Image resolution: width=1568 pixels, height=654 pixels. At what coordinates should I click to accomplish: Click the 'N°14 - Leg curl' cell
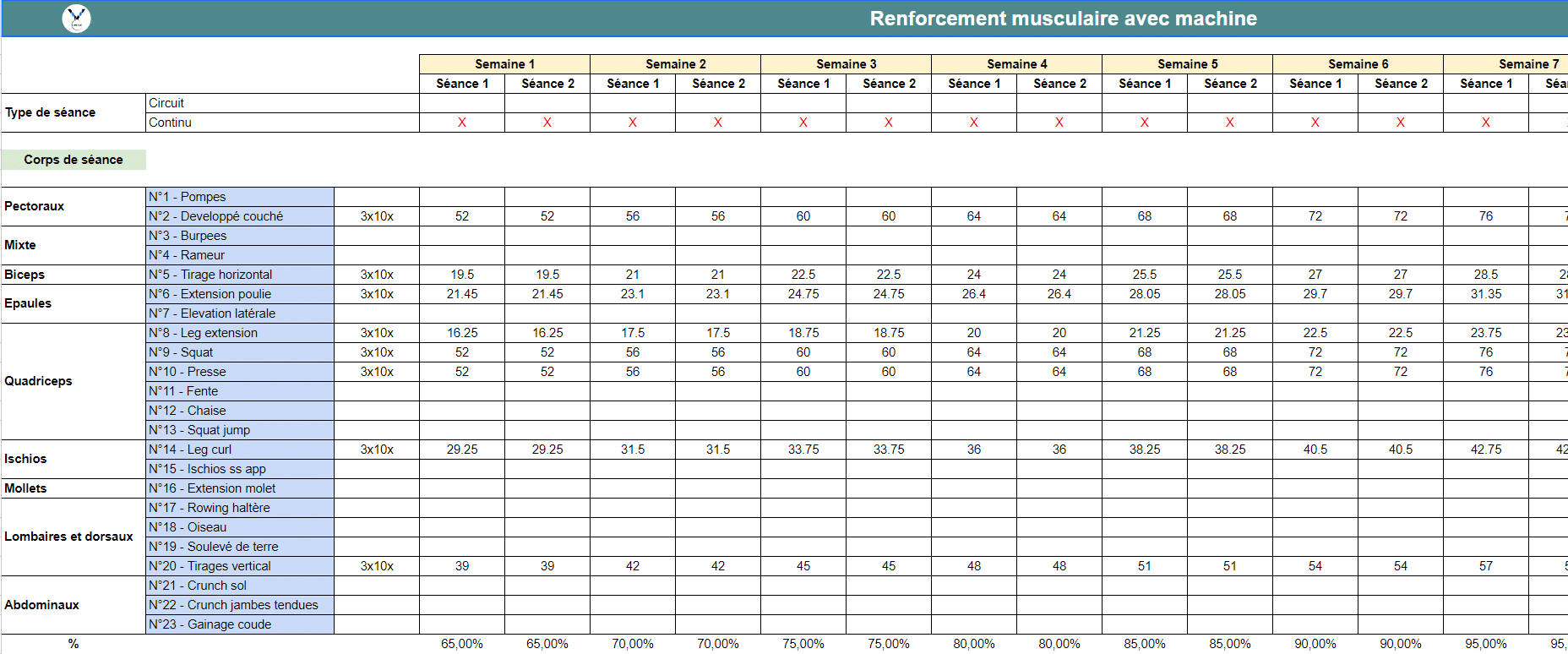[240, 450]
